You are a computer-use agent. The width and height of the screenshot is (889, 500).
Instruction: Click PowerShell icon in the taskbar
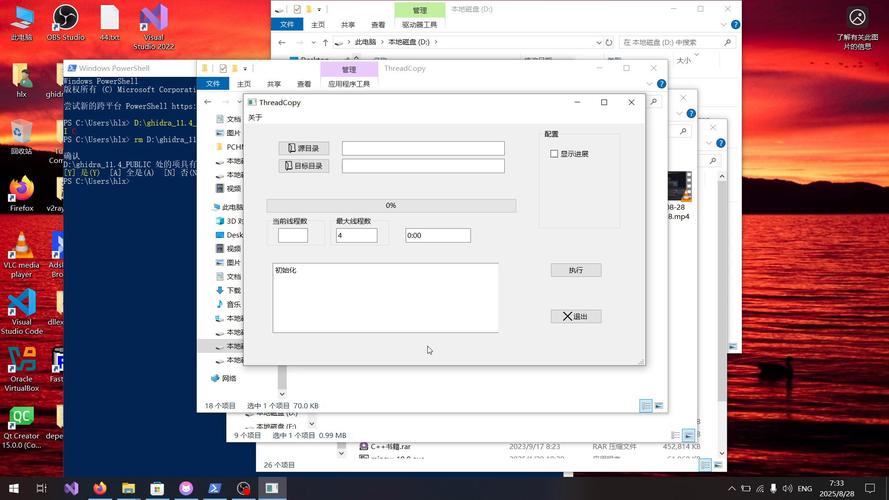pos(215,488)
